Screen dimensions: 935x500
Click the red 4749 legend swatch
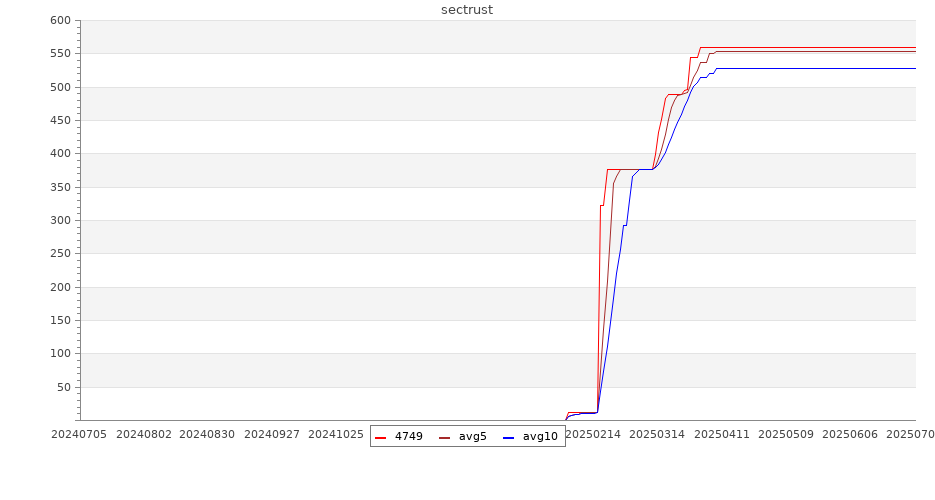coord(380,437)
